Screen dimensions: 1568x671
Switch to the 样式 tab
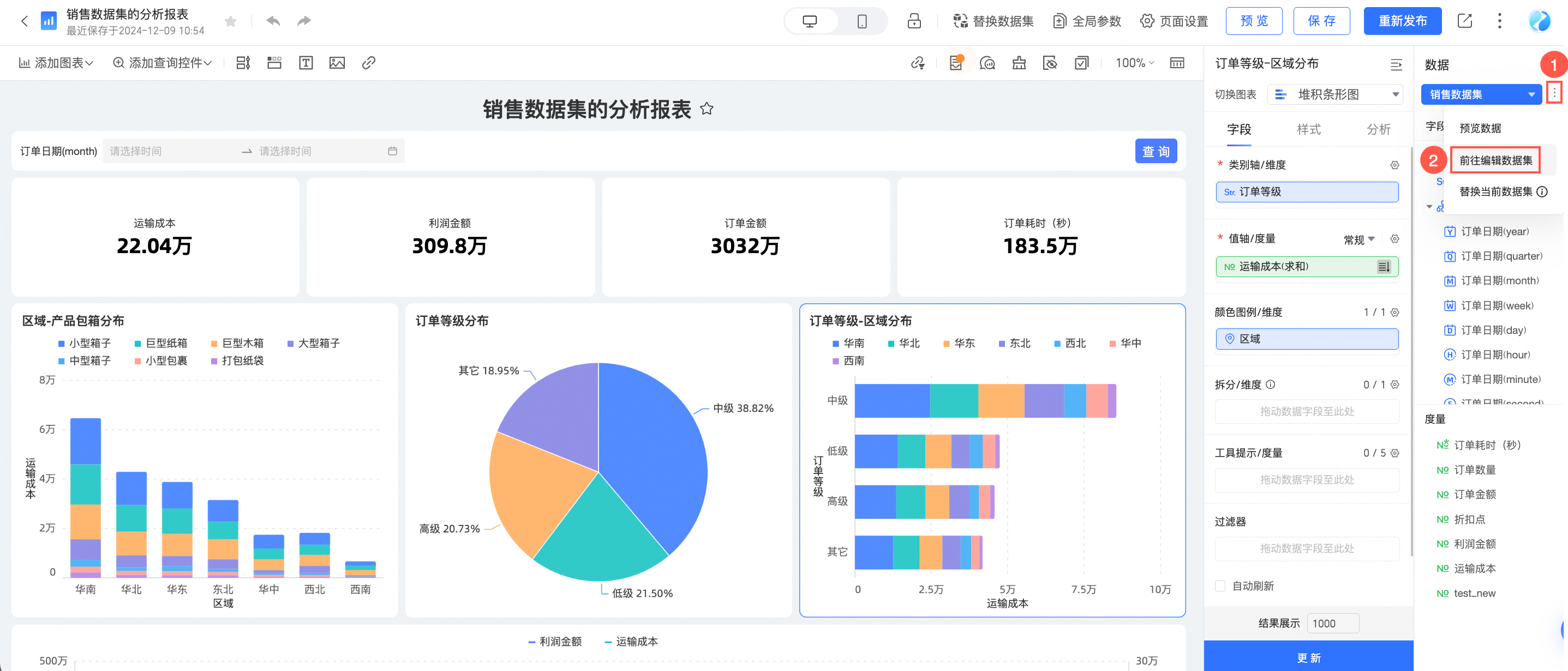1308,129
